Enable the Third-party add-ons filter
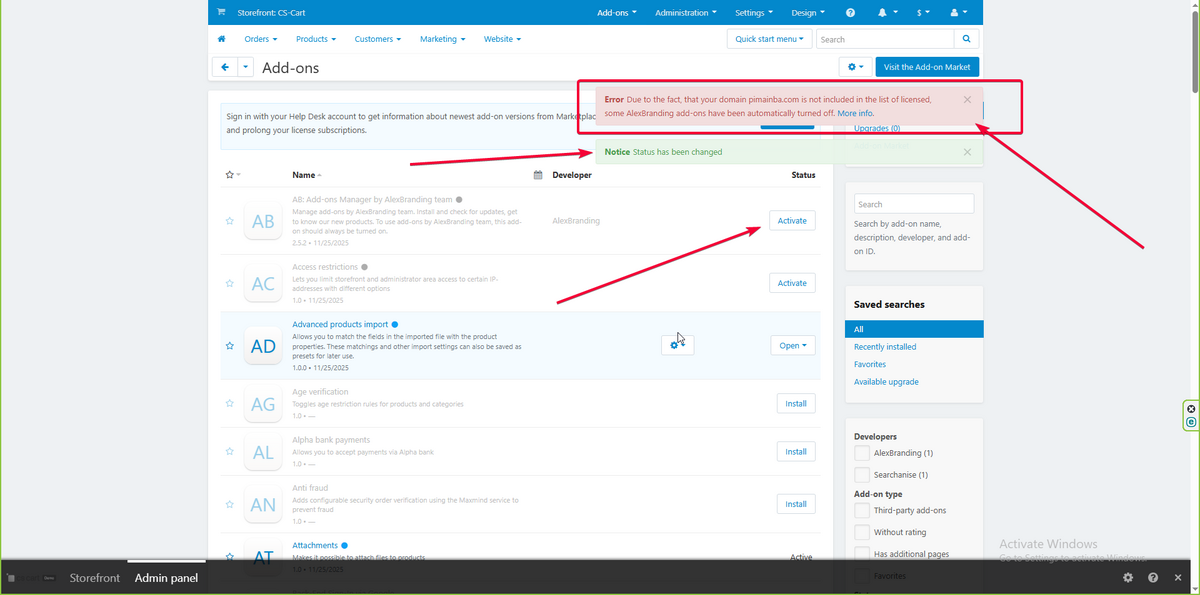Screen dimensions: 1200x595 pos(861,510)
